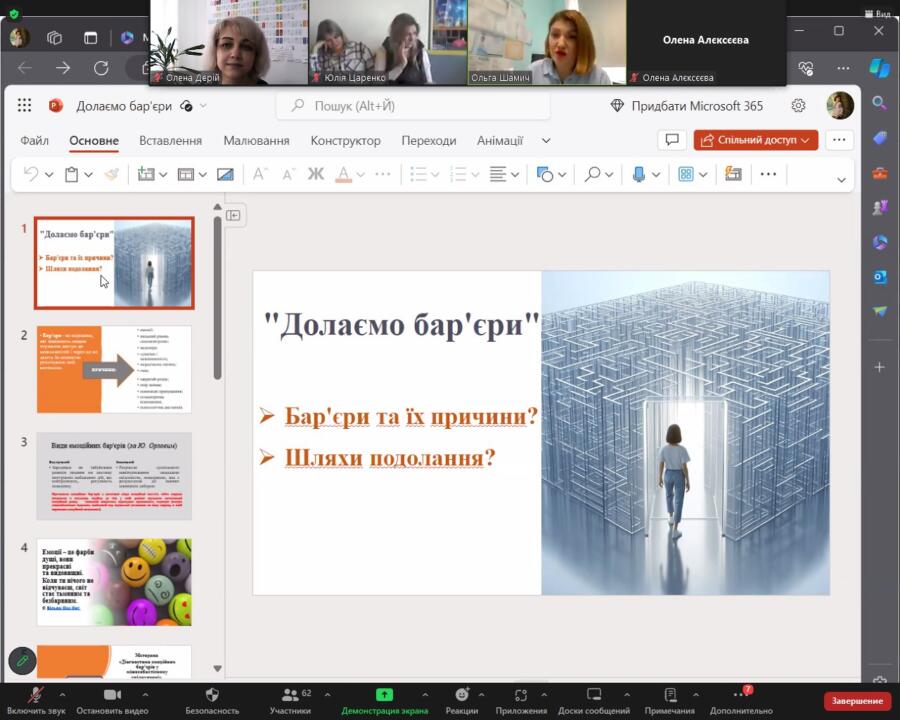This screenshot has width=900, height=720.
Task: Select the Format Painter brush icon
Action: coord(111,174)
